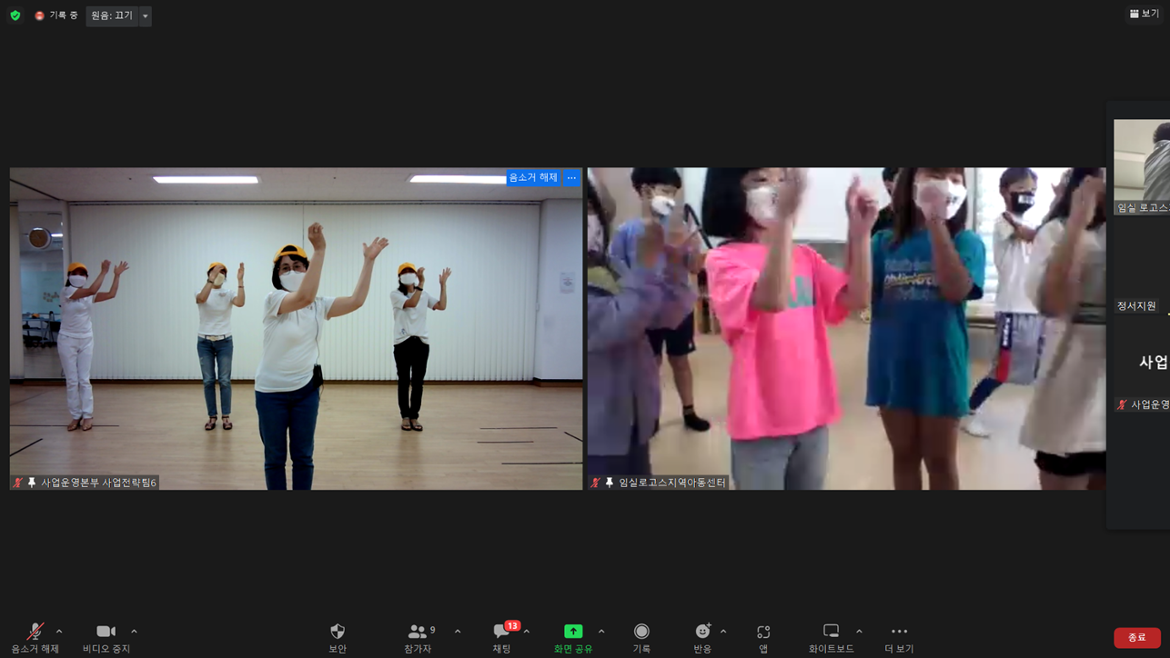1170x658 pixels.
Task: Expand audio options arrow beside microphone
Action: coord(59,632)
